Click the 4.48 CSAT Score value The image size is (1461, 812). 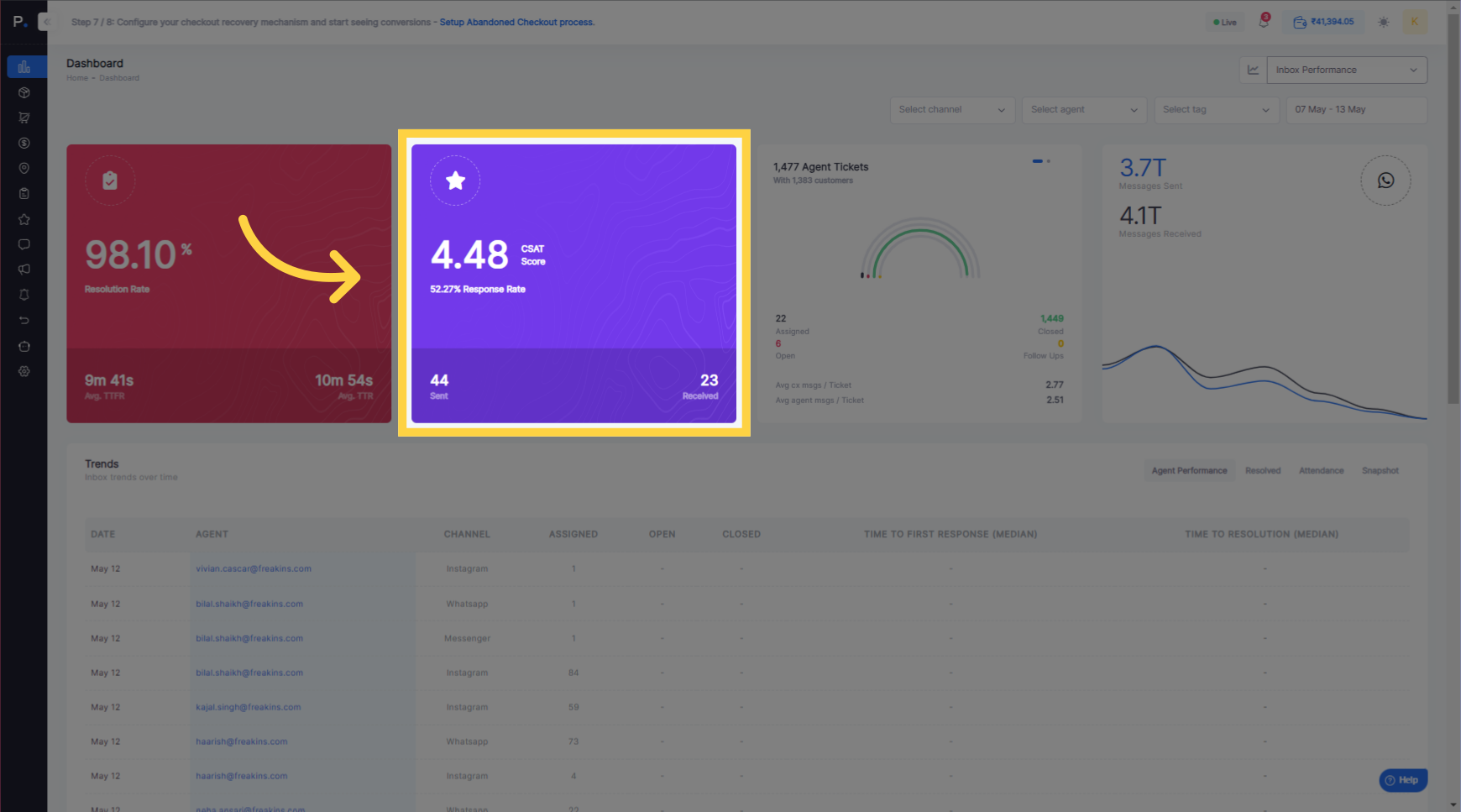[x=469, y=255]
